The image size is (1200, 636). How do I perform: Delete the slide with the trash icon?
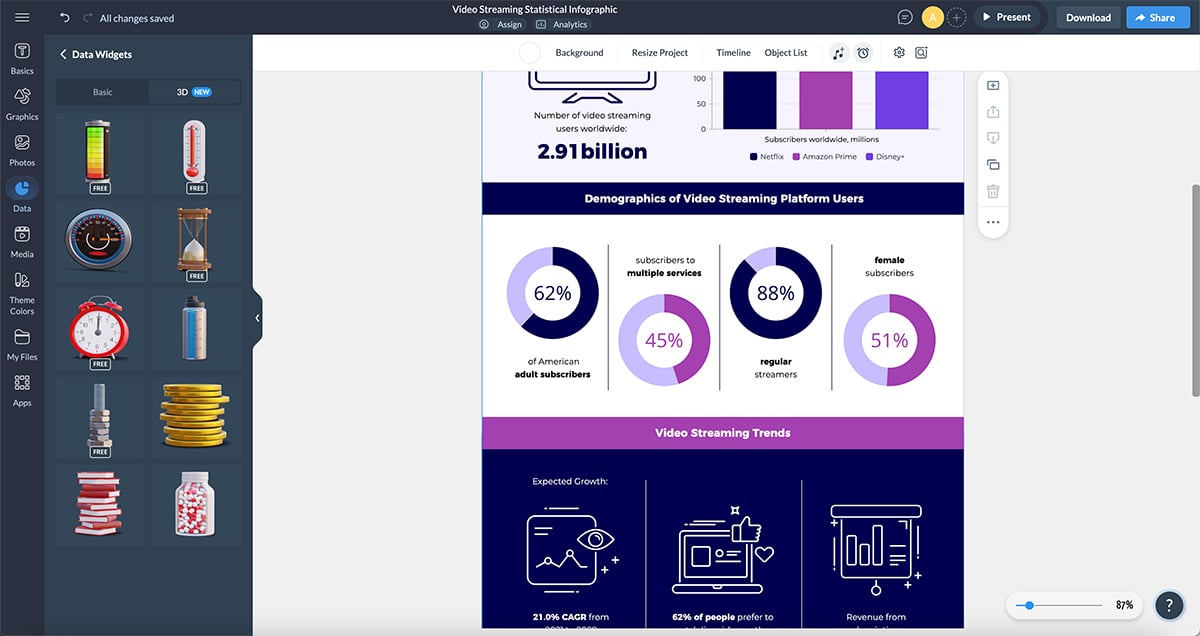(992, 190)
